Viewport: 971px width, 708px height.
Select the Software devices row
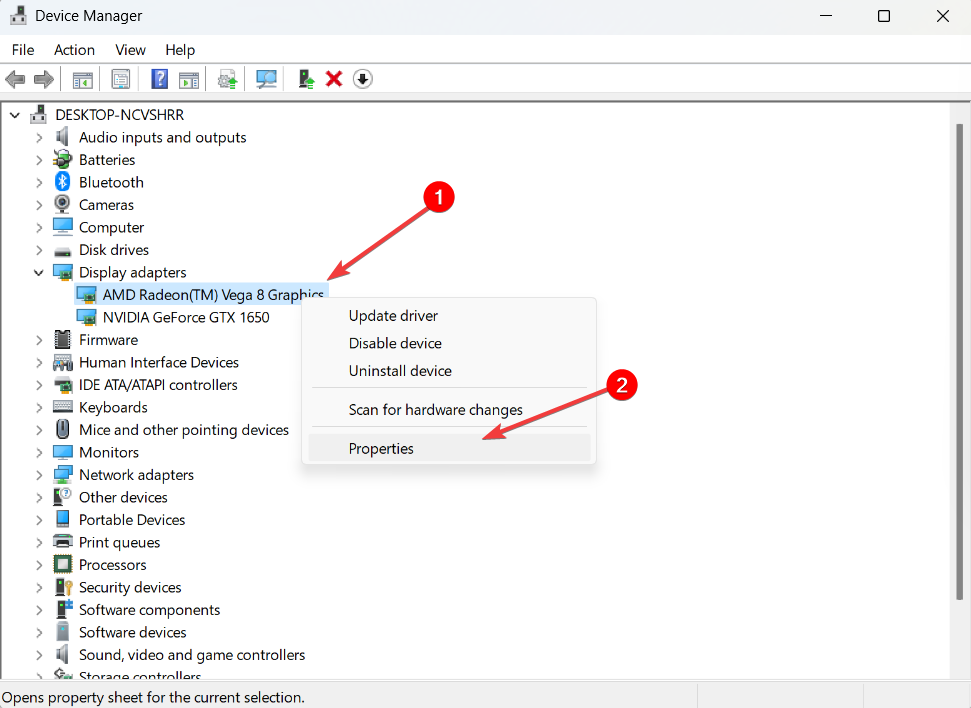(133, 632)
